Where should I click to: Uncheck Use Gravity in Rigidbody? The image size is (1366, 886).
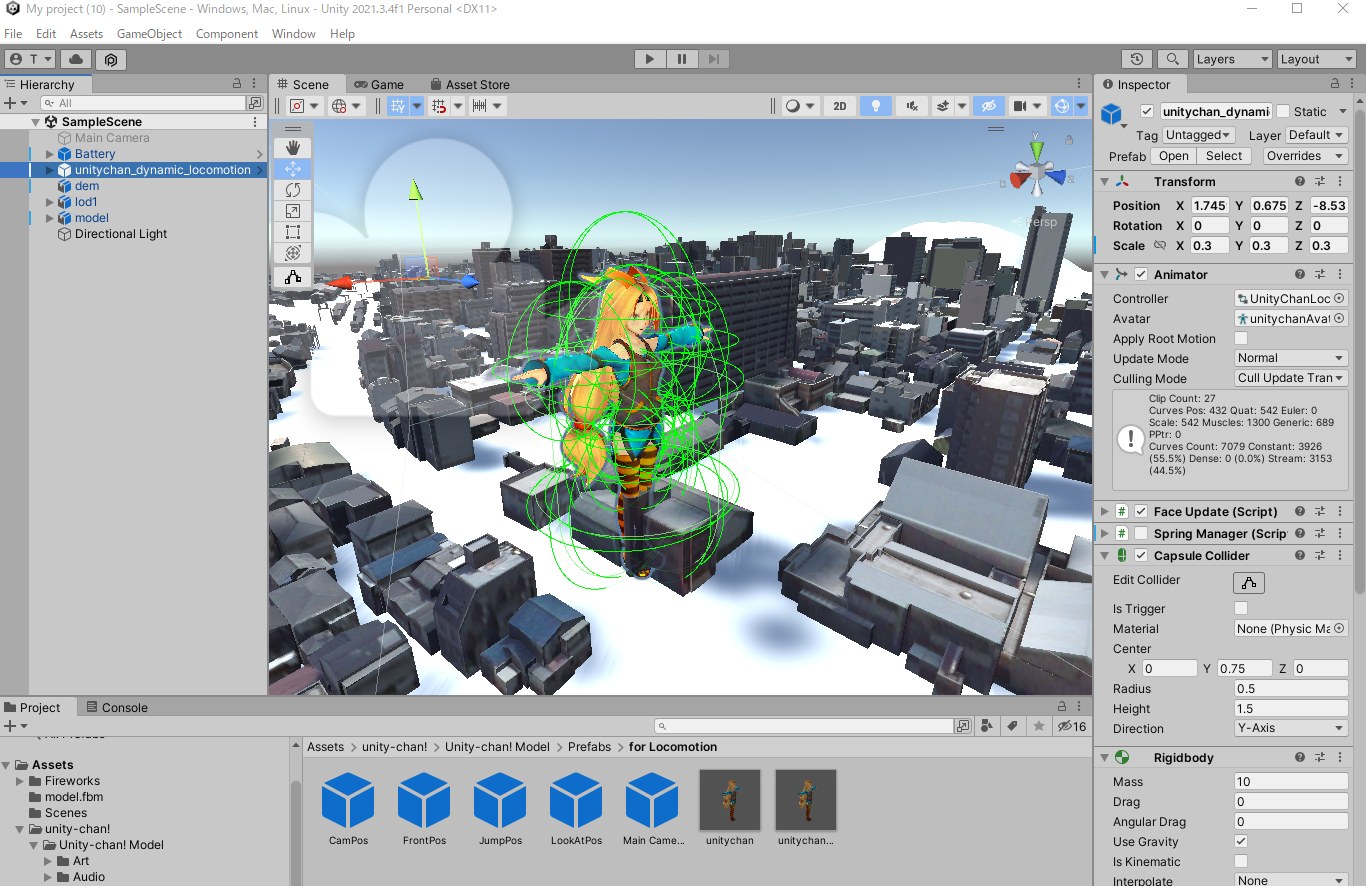tap(1241, 842)
